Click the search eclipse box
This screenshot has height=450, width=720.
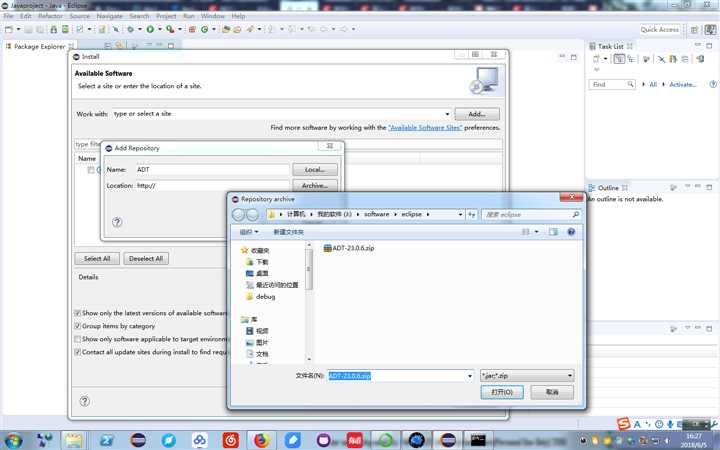[531, 214]
